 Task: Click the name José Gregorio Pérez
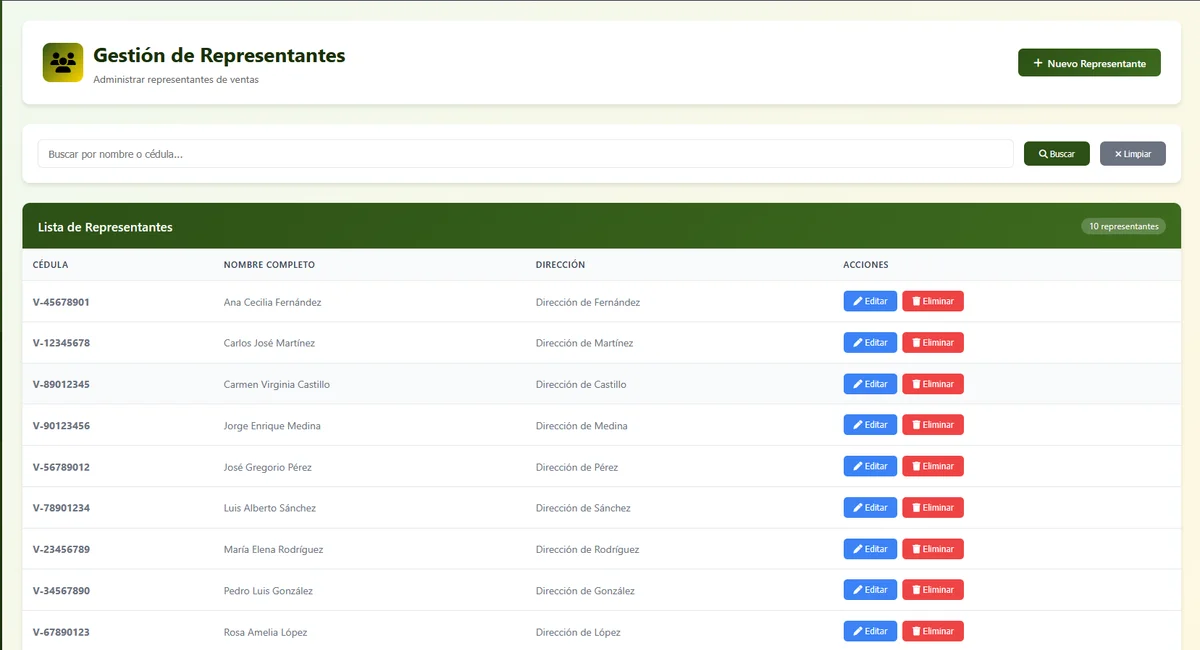pyautogui.click(x=268, y=467)
